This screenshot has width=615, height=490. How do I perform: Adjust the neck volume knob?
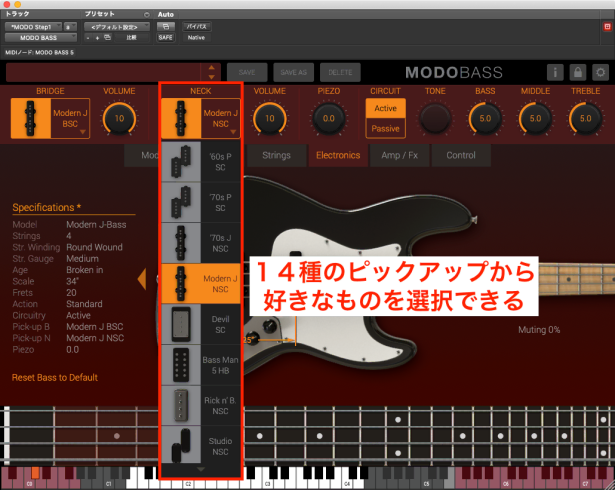[270, 118]
